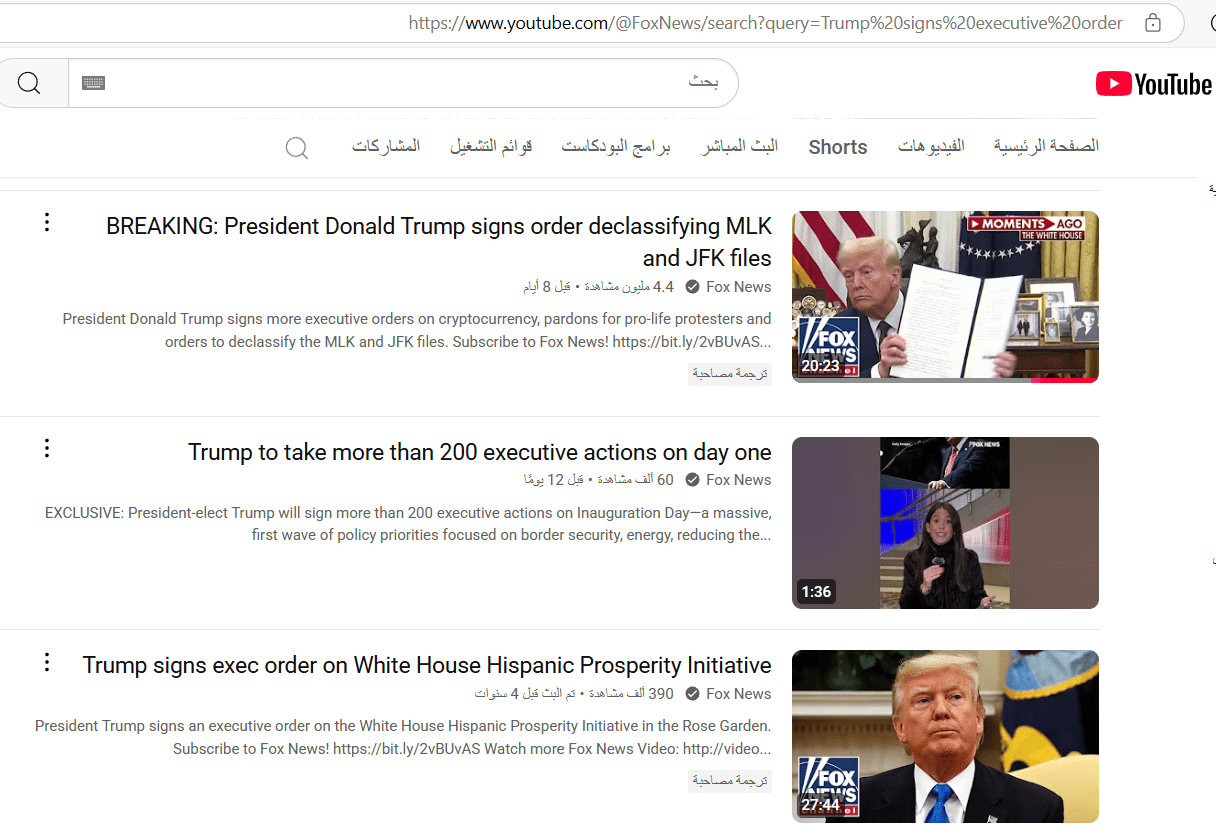Click the '390 ألف مشاهدة' view count text
Image resolution: width=1216 pixels, height=840 pixels.
coord(631,694)
